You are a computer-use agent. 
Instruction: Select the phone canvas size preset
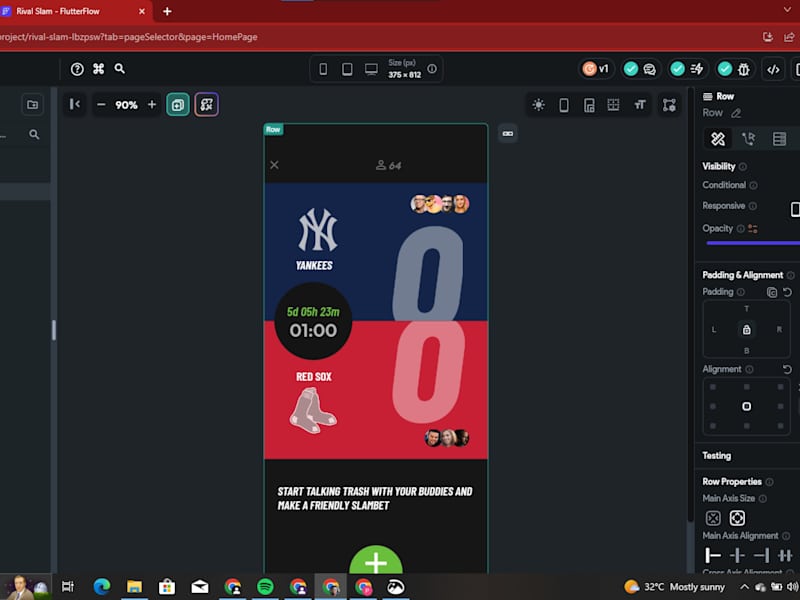323,69
